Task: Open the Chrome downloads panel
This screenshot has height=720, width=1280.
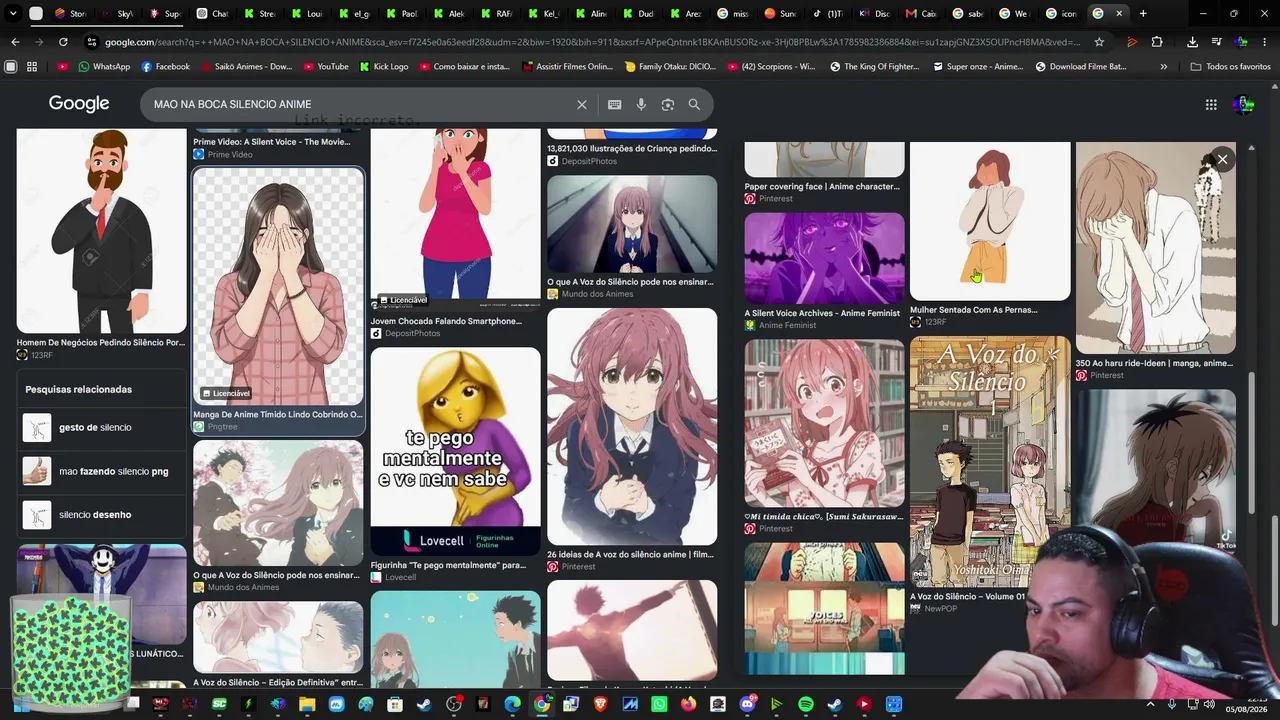Action: coord(1192,42)
